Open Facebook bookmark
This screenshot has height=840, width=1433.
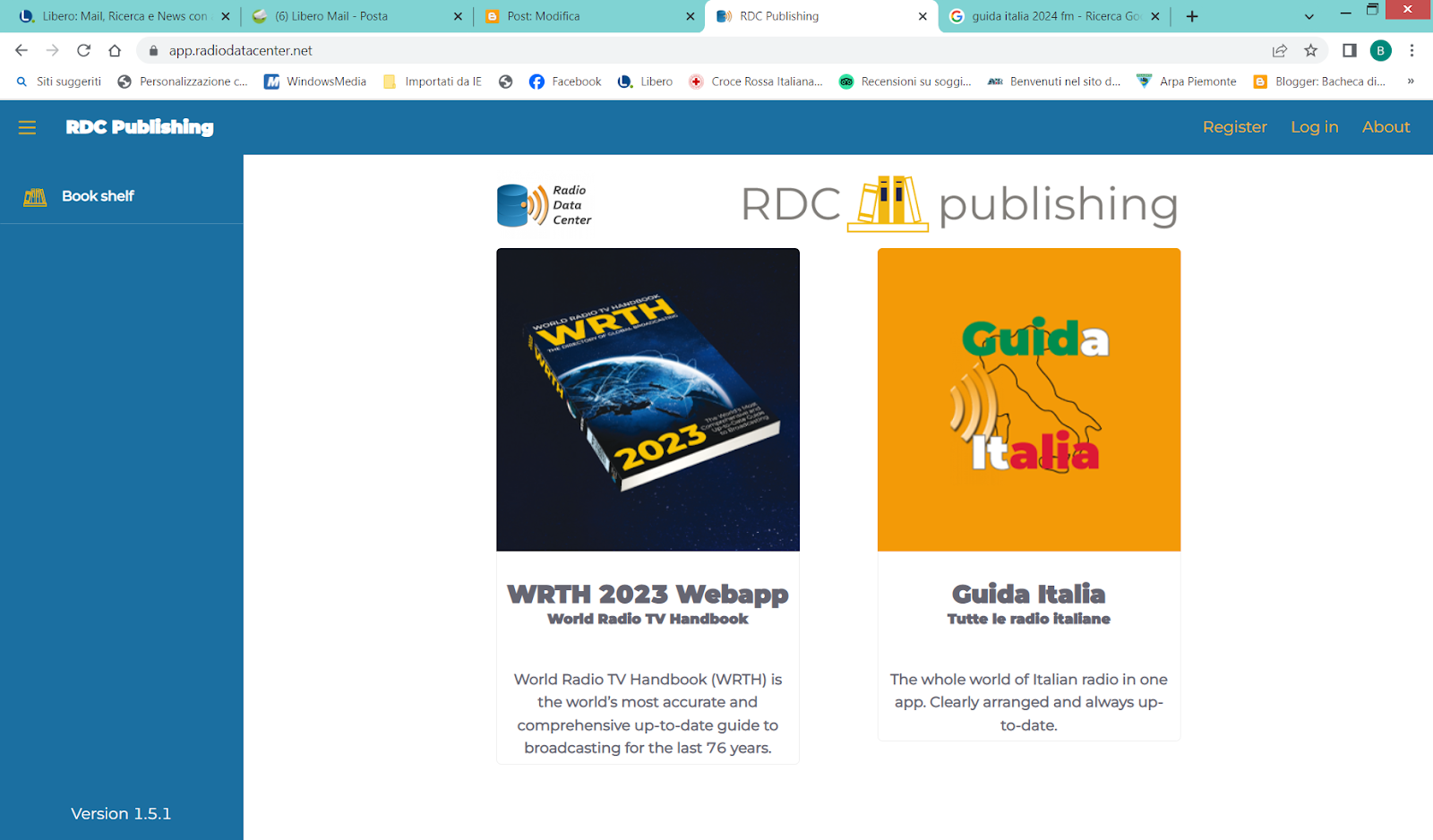tap(565, 81)
